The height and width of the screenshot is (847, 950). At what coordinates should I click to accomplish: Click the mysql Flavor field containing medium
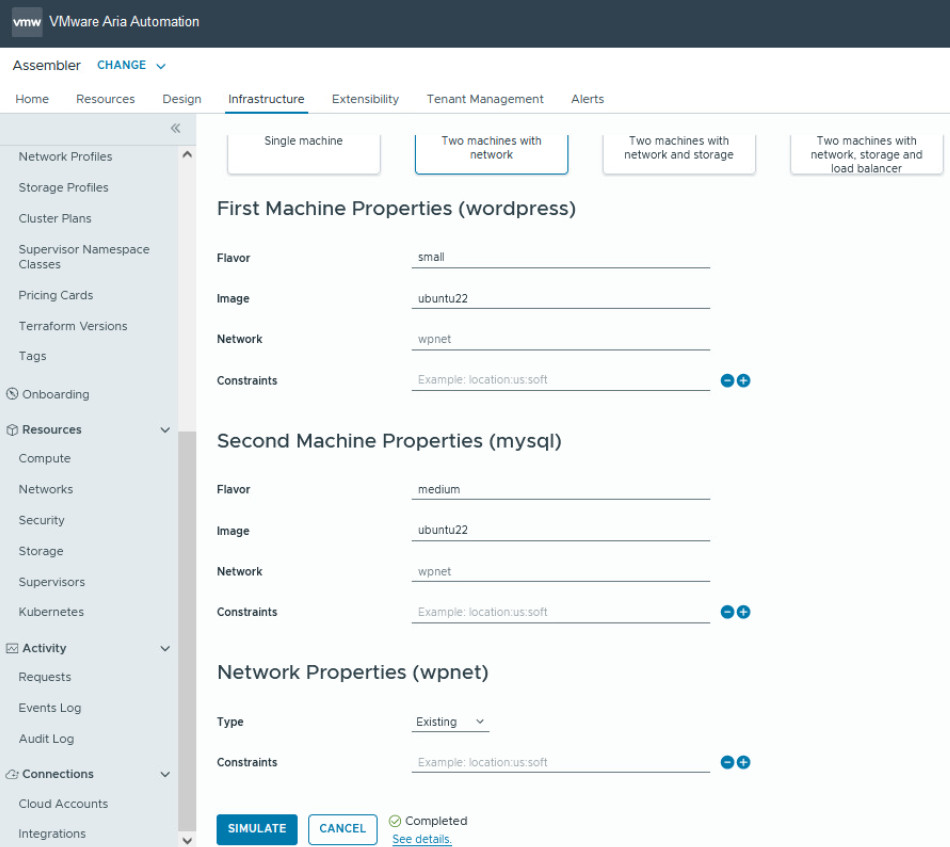click(560, 490)
